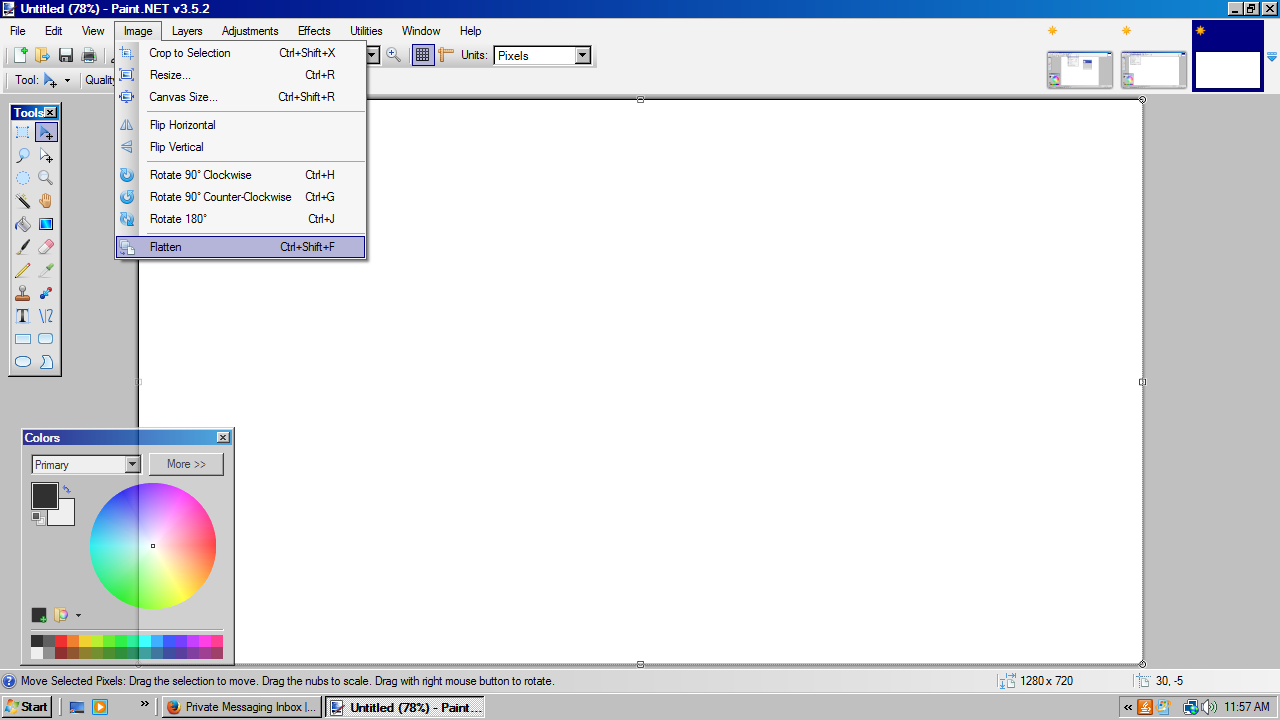The width and height of the screenshot is (1280, 720).
Task: Activate the Text tool
Action: pos(23,316)
